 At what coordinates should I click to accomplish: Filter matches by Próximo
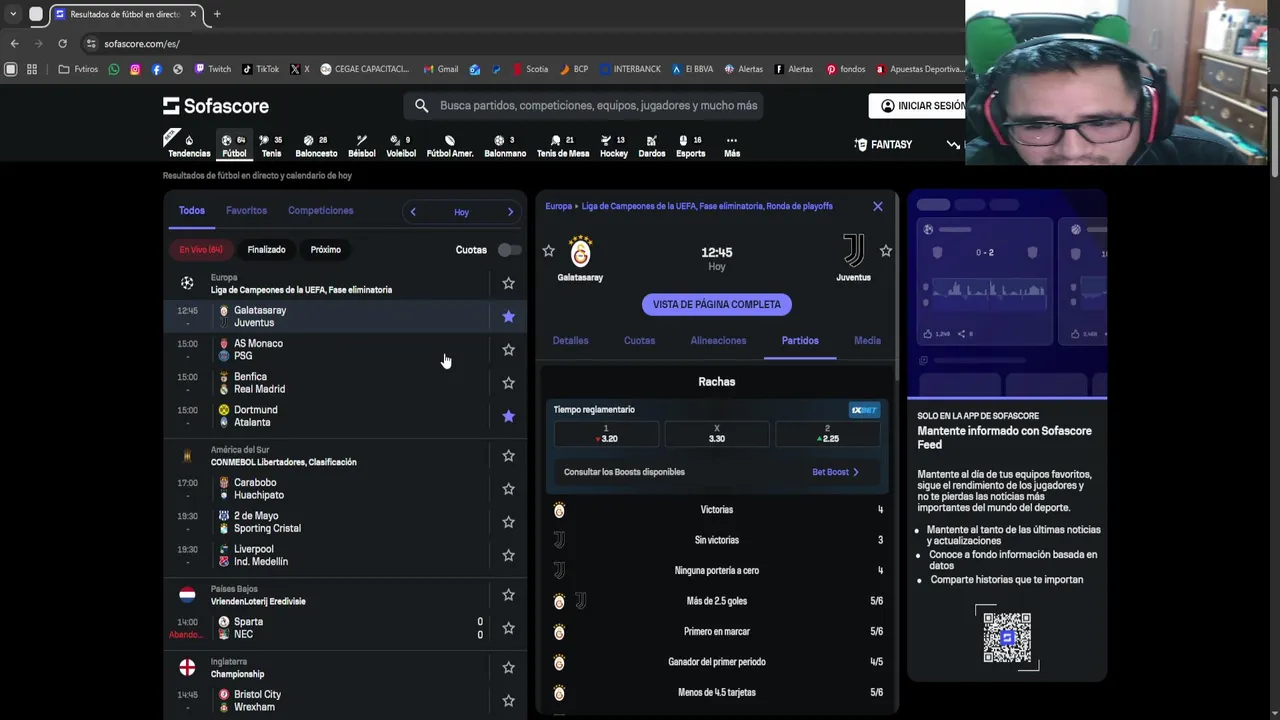(x=325, y=250)
